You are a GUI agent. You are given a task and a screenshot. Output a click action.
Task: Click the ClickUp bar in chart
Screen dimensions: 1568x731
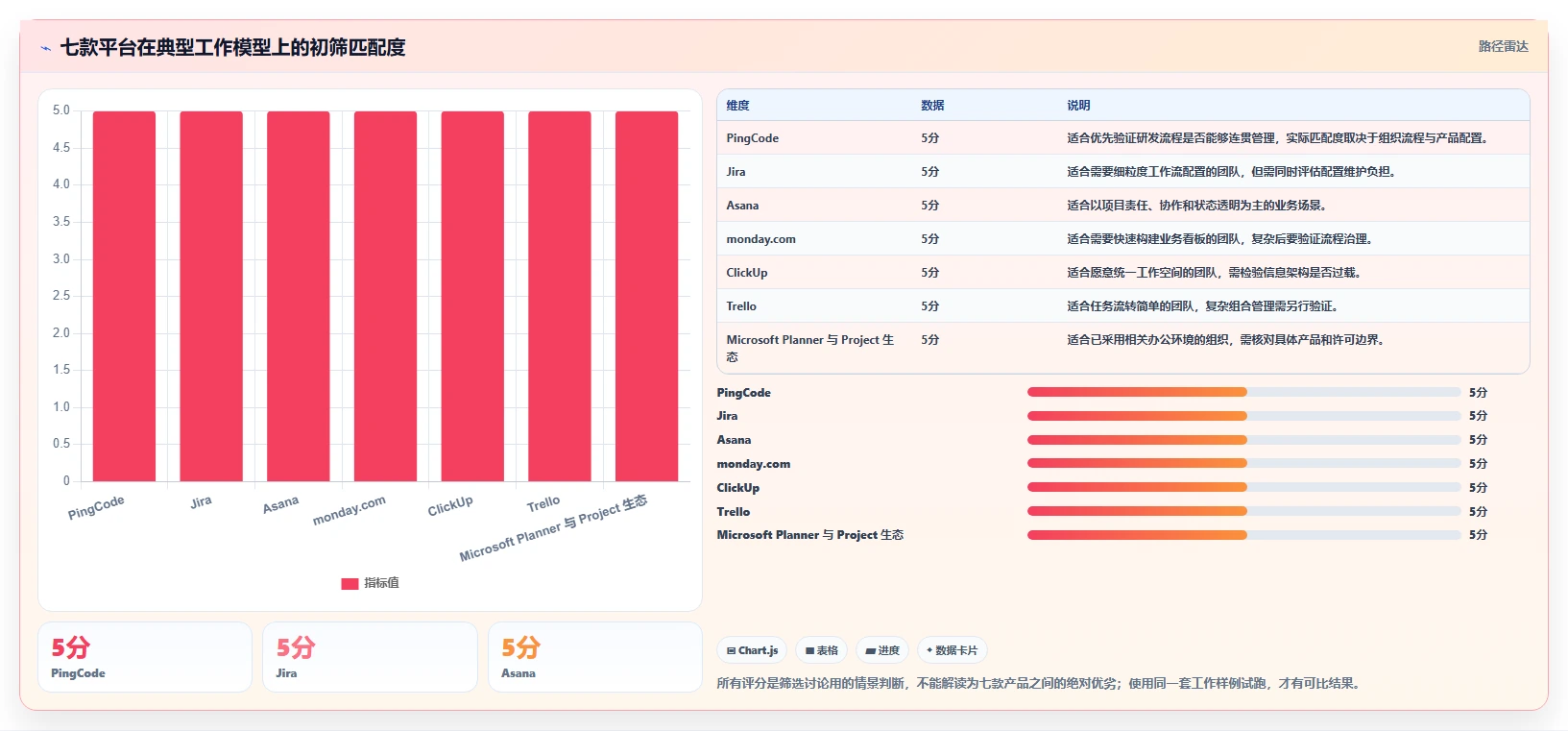472,296
